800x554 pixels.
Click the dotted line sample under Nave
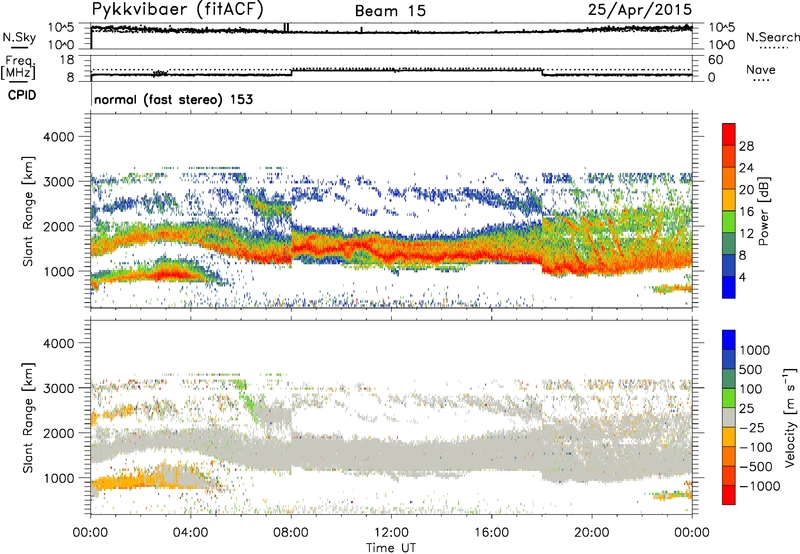click(x=761, y=81)
